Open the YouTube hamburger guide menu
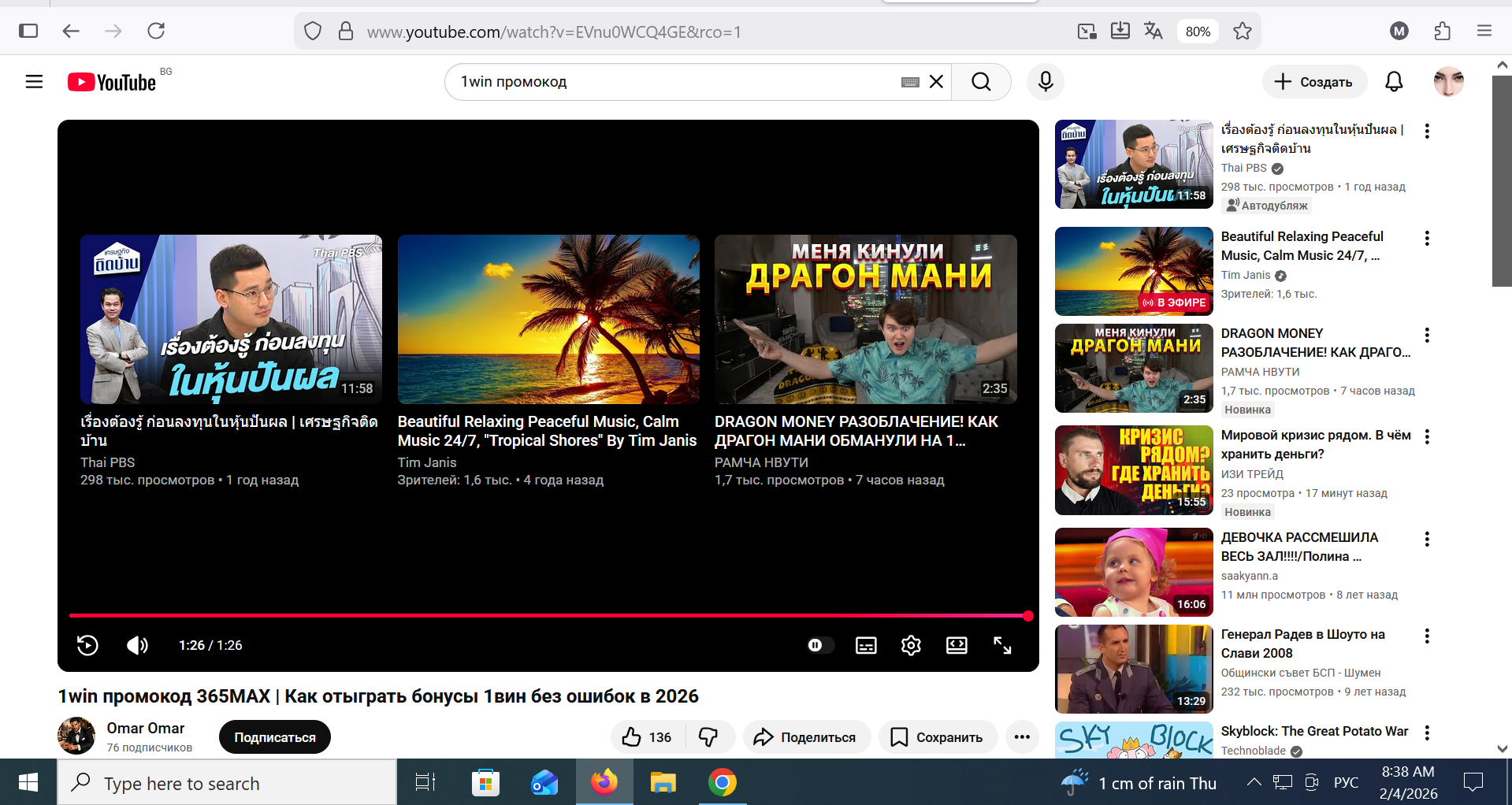The width and height of the screenshot is (1512, 805). [34, 82]
